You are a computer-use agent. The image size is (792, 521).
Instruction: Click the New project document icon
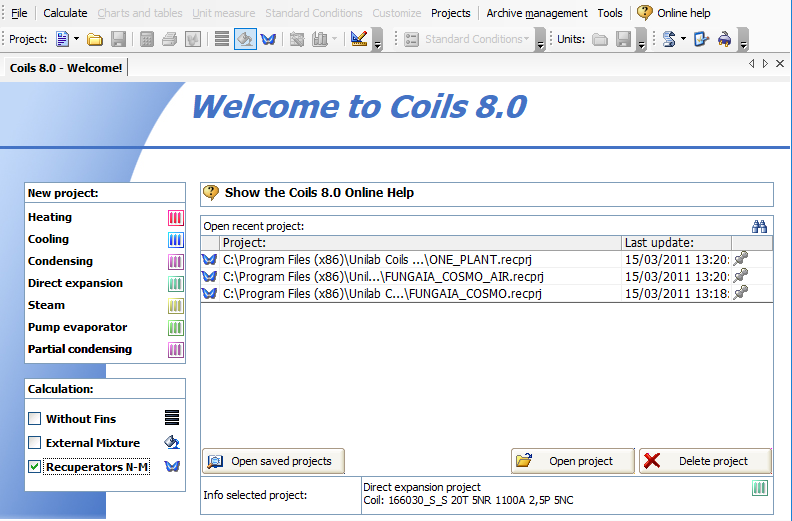pos(62,39)
